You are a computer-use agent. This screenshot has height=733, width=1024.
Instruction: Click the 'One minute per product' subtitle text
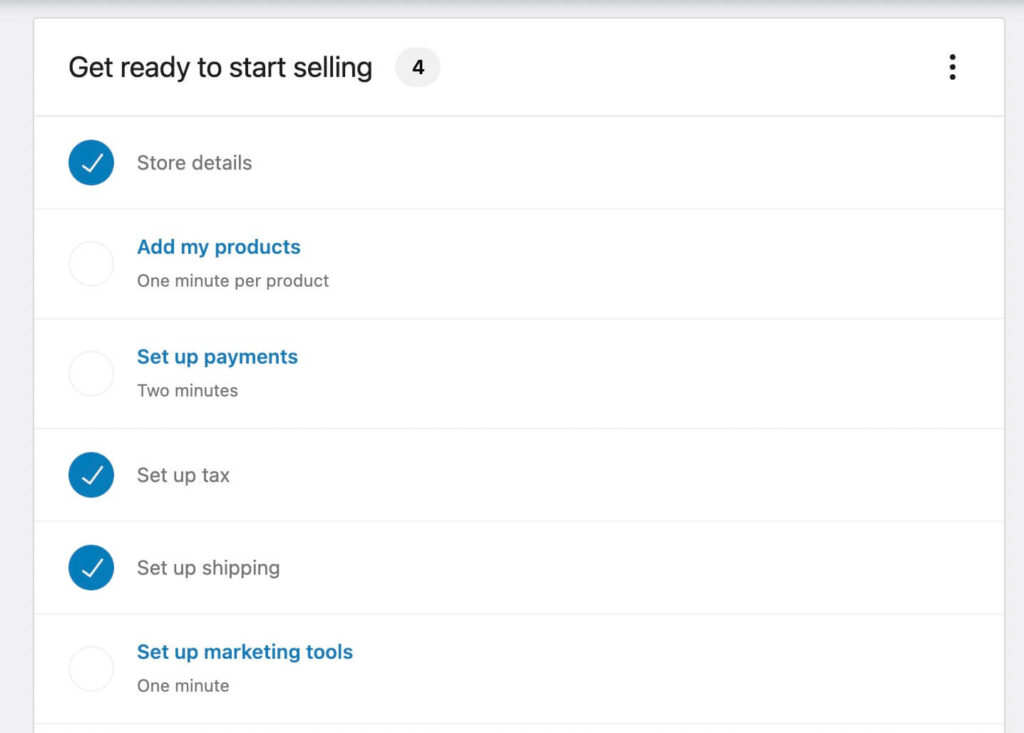(x=232, y=281)
